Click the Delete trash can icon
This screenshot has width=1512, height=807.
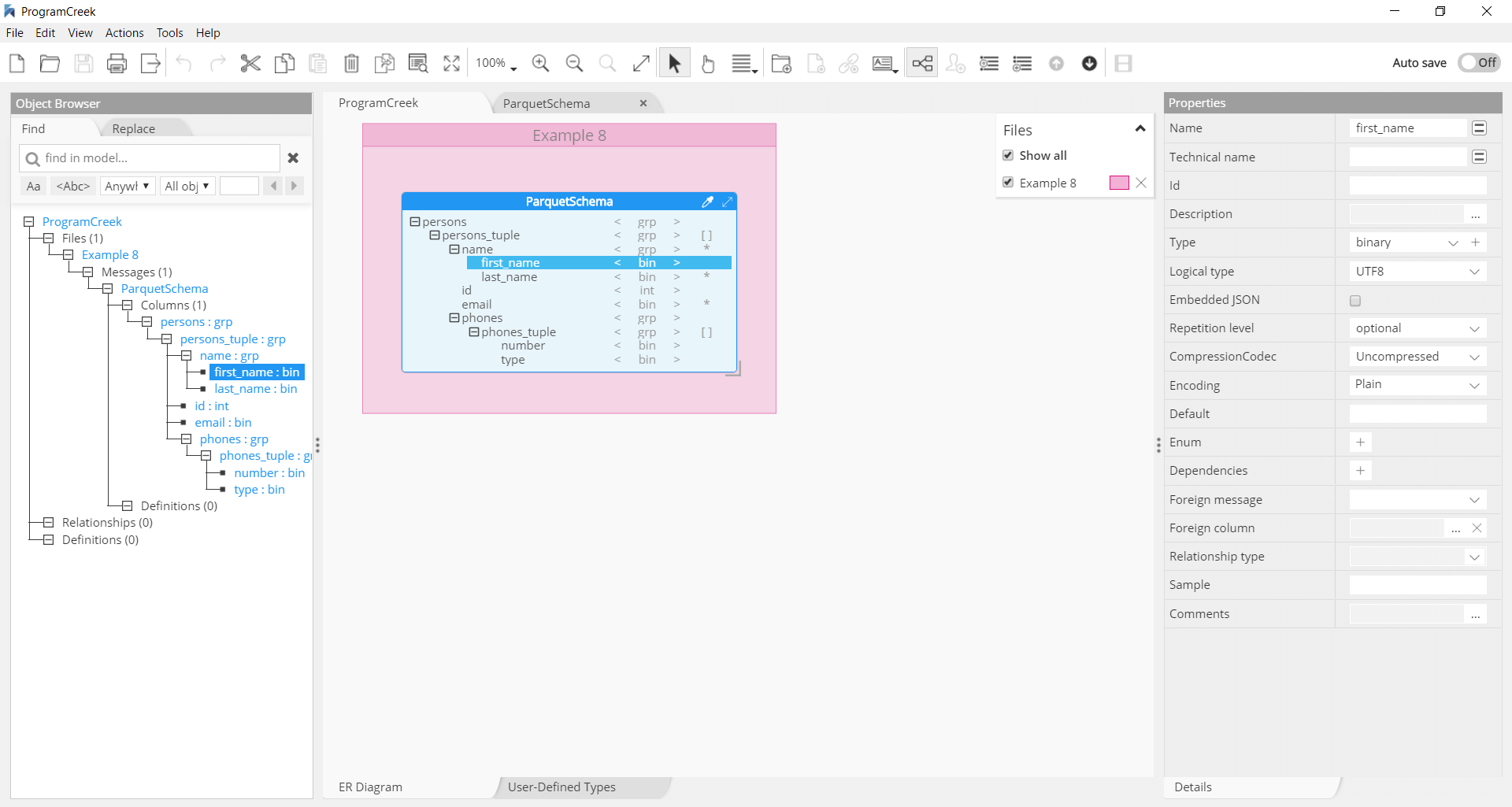click(x=351, y=63)
